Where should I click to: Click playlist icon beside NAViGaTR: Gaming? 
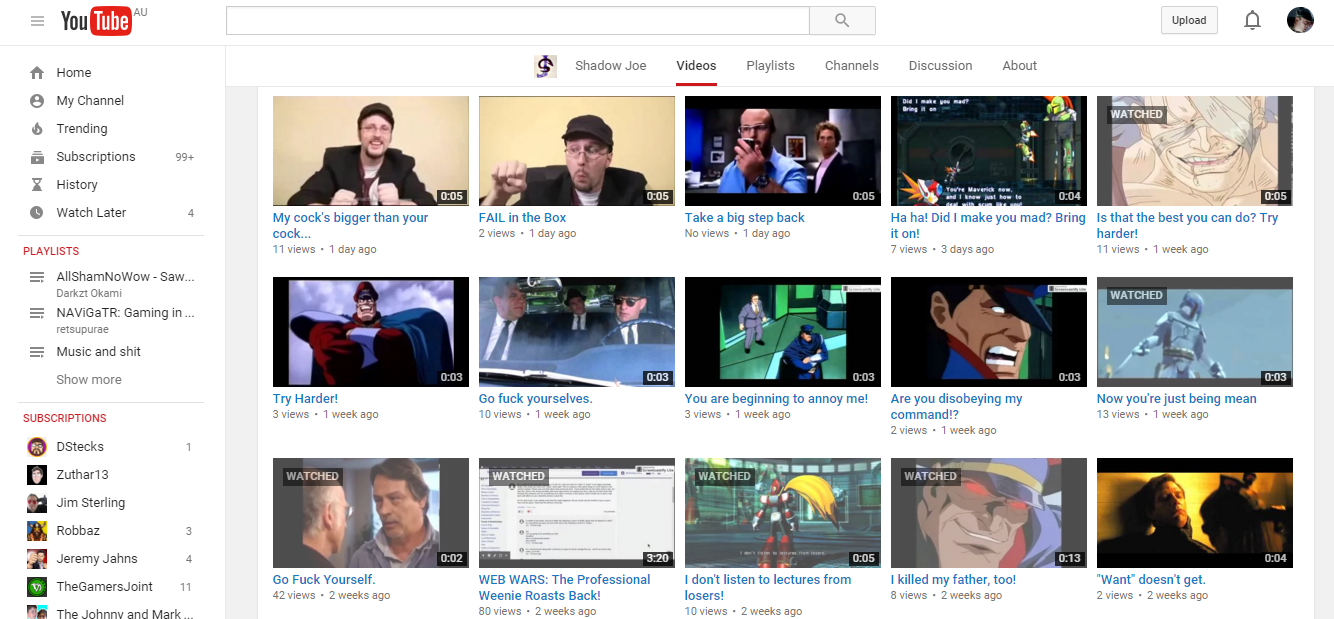(37, 313)
